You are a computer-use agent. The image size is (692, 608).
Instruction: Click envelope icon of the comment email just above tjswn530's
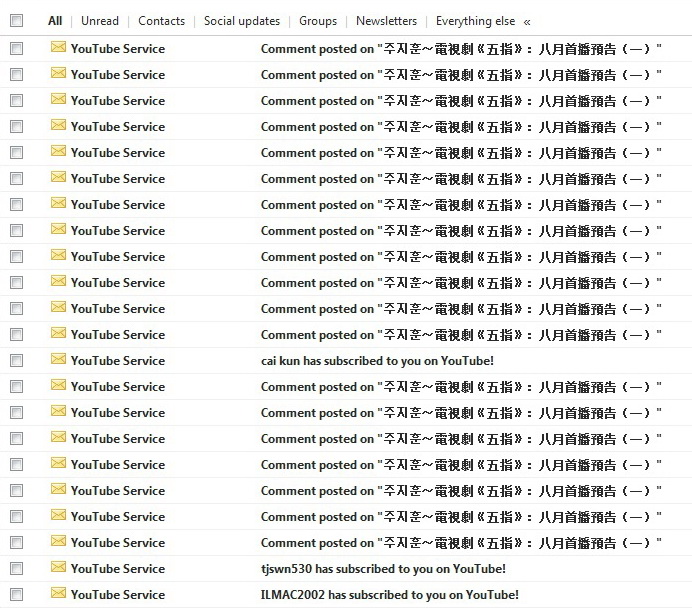(x=58, y=541)
